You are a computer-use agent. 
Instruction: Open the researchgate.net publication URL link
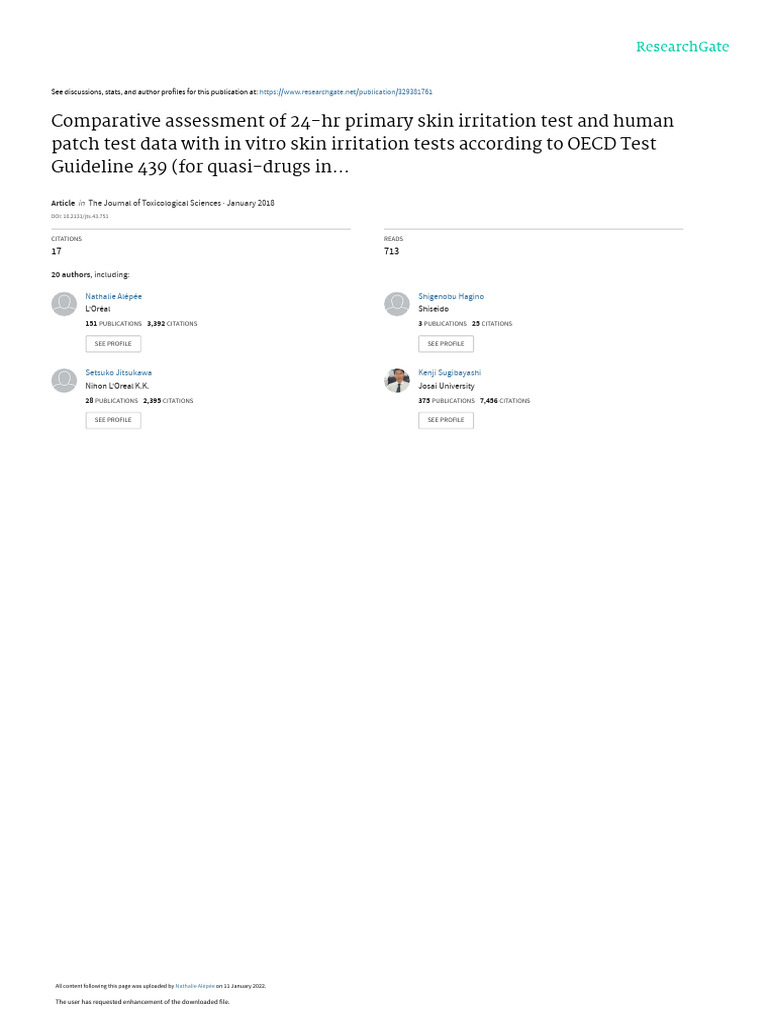tap(346, 92)
